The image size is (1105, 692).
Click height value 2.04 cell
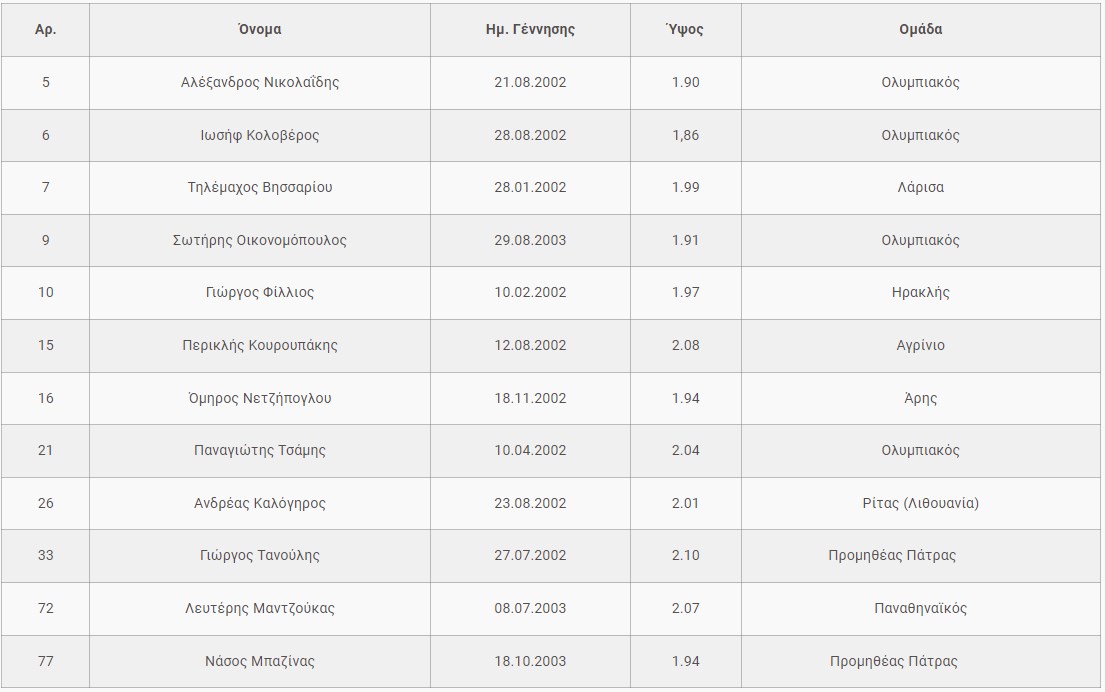[685, 450]
